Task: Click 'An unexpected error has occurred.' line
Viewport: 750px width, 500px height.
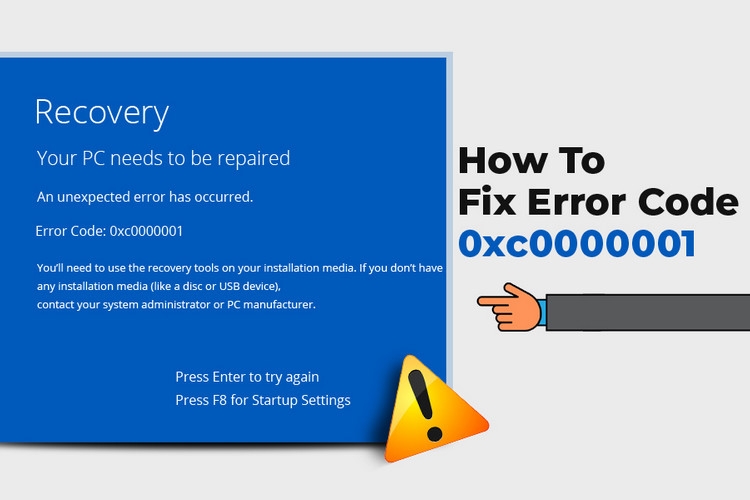Action: pyautogui.click(x=145, y=197)
